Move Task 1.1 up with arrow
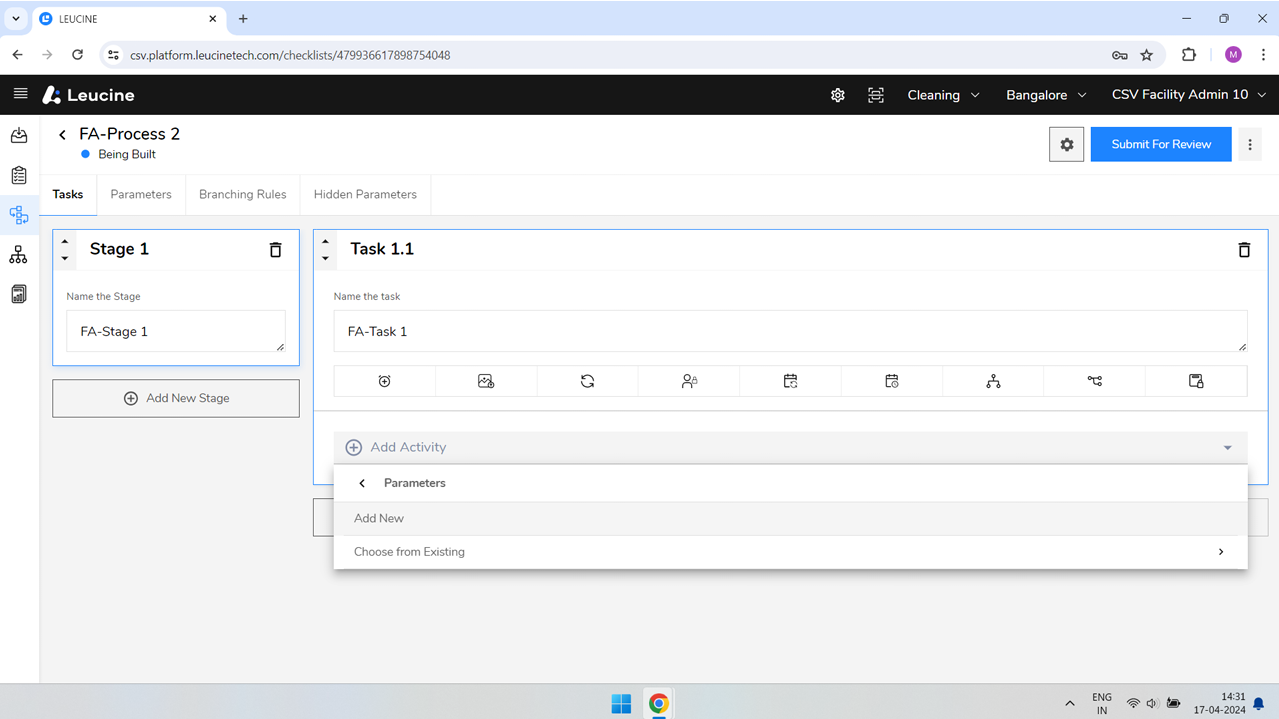1279x719 pixels. click(x=325, y=241)
